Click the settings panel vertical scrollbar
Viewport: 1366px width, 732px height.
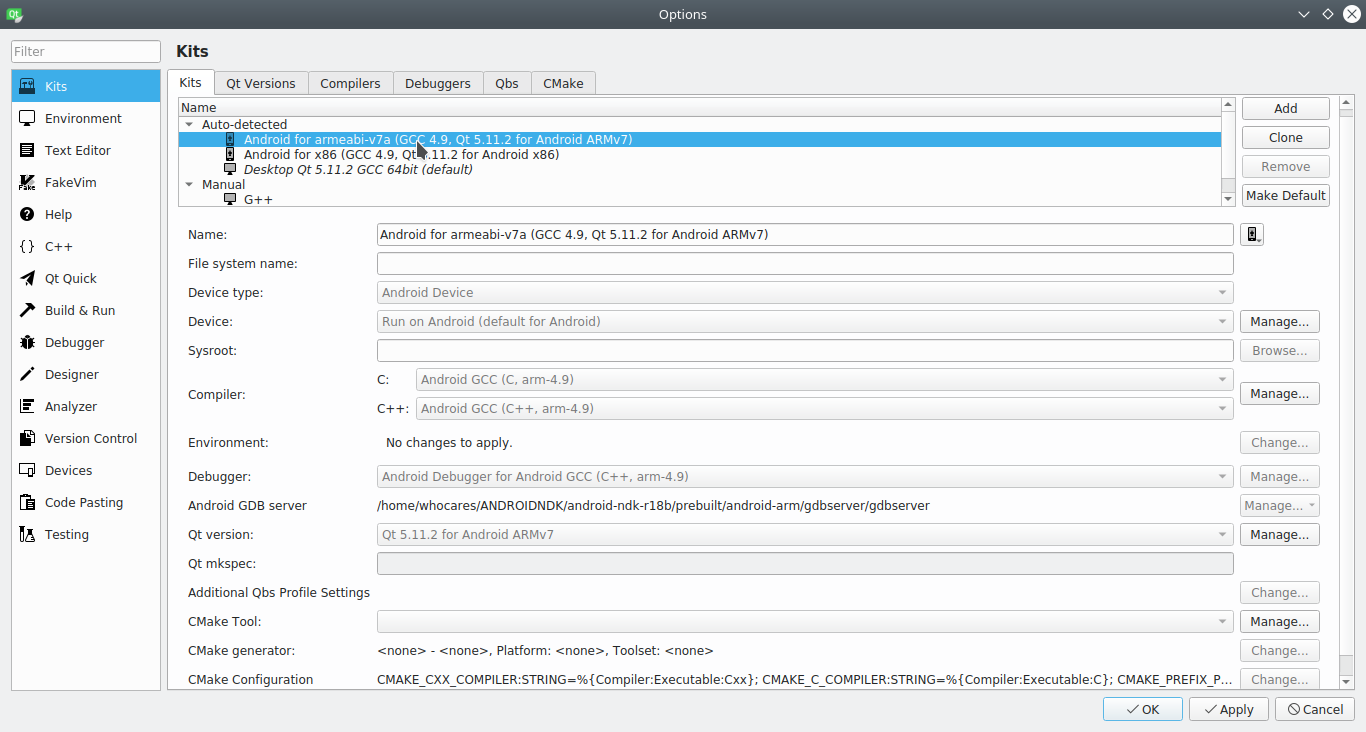click(x=1346, y=385)
